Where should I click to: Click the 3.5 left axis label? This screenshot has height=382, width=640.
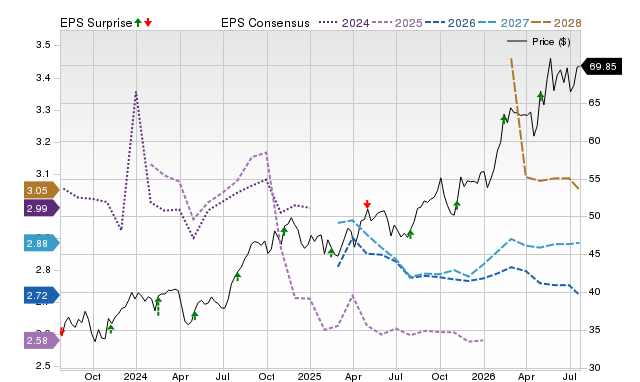(43, 45)
